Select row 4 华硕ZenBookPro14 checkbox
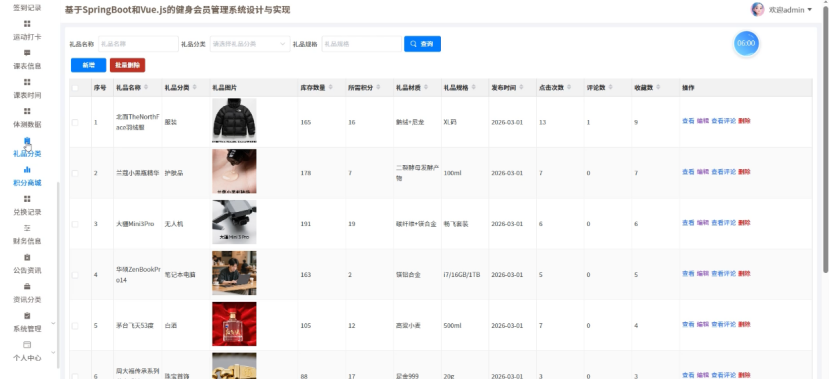 (x=75, y=275)
